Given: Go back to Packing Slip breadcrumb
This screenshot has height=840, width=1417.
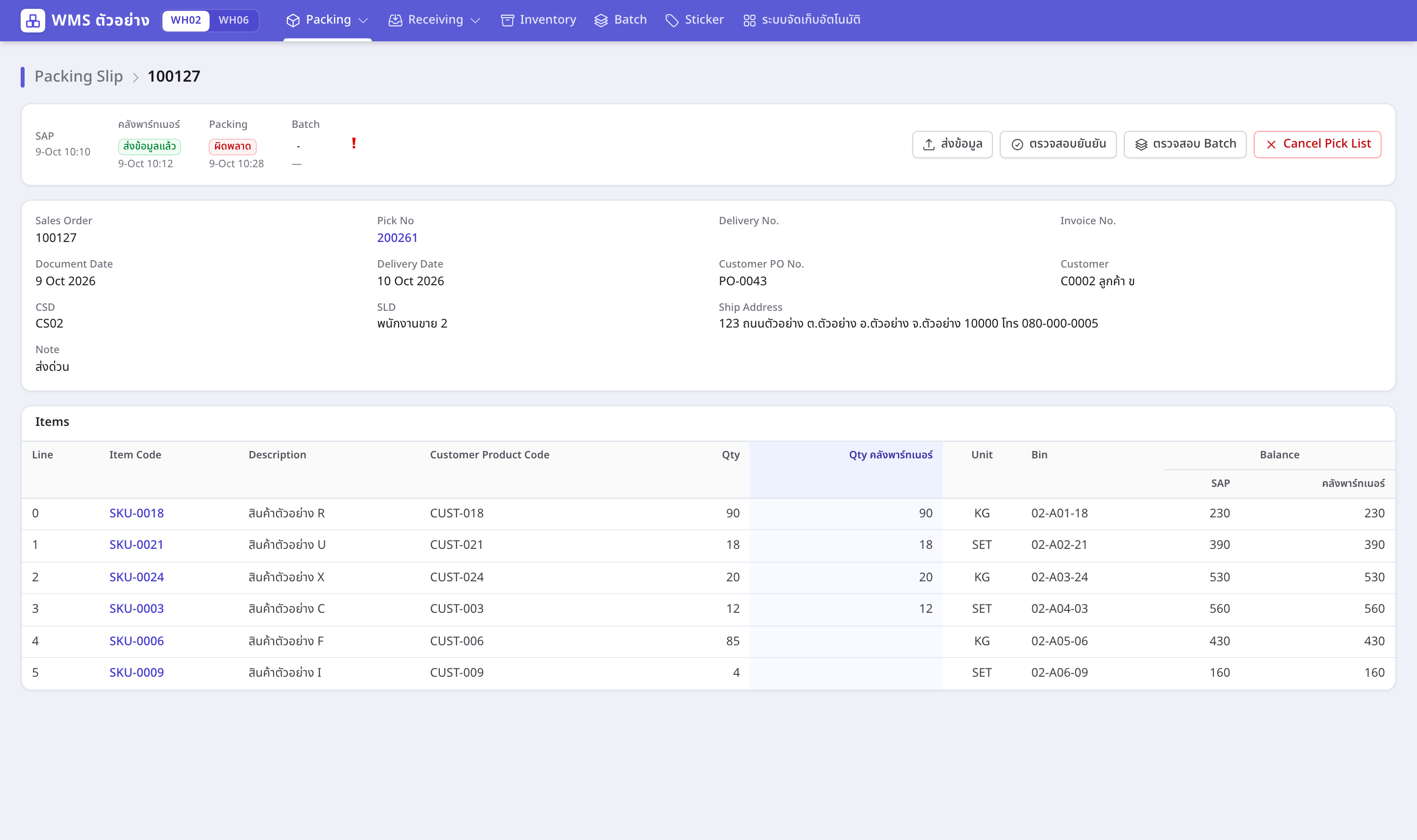Looking at the screenshot, I should click(79, 76).
